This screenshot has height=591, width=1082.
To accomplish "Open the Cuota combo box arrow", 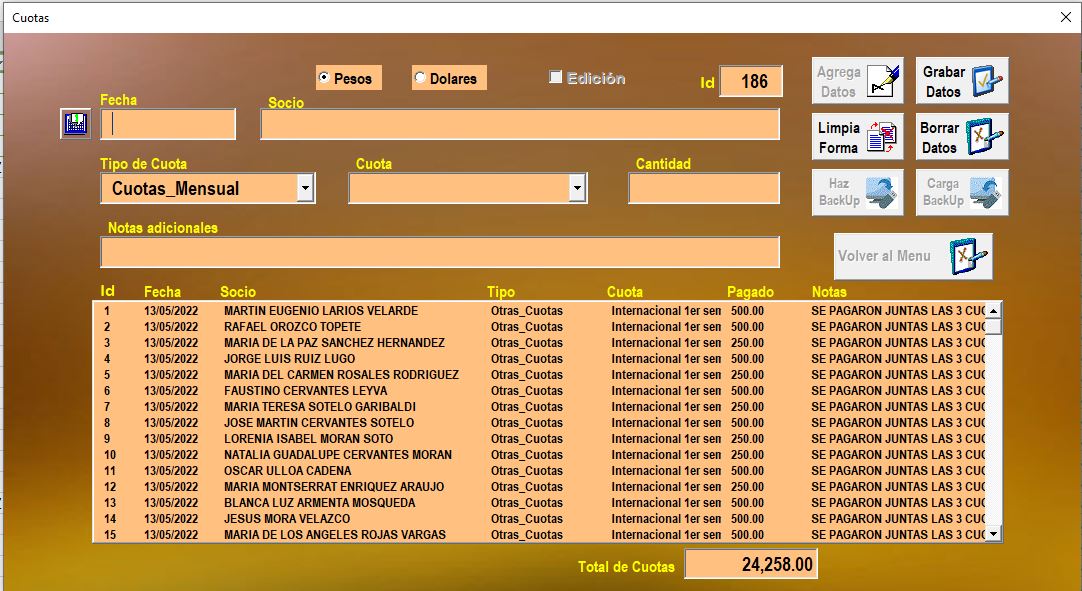I will [x=577, y=188].
